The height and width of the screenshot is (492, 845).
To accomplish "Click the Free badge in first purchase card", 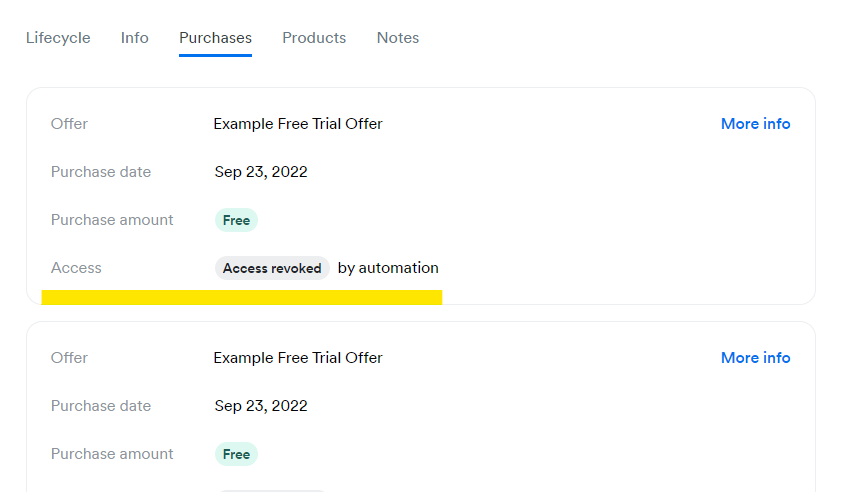I will 236,220.
